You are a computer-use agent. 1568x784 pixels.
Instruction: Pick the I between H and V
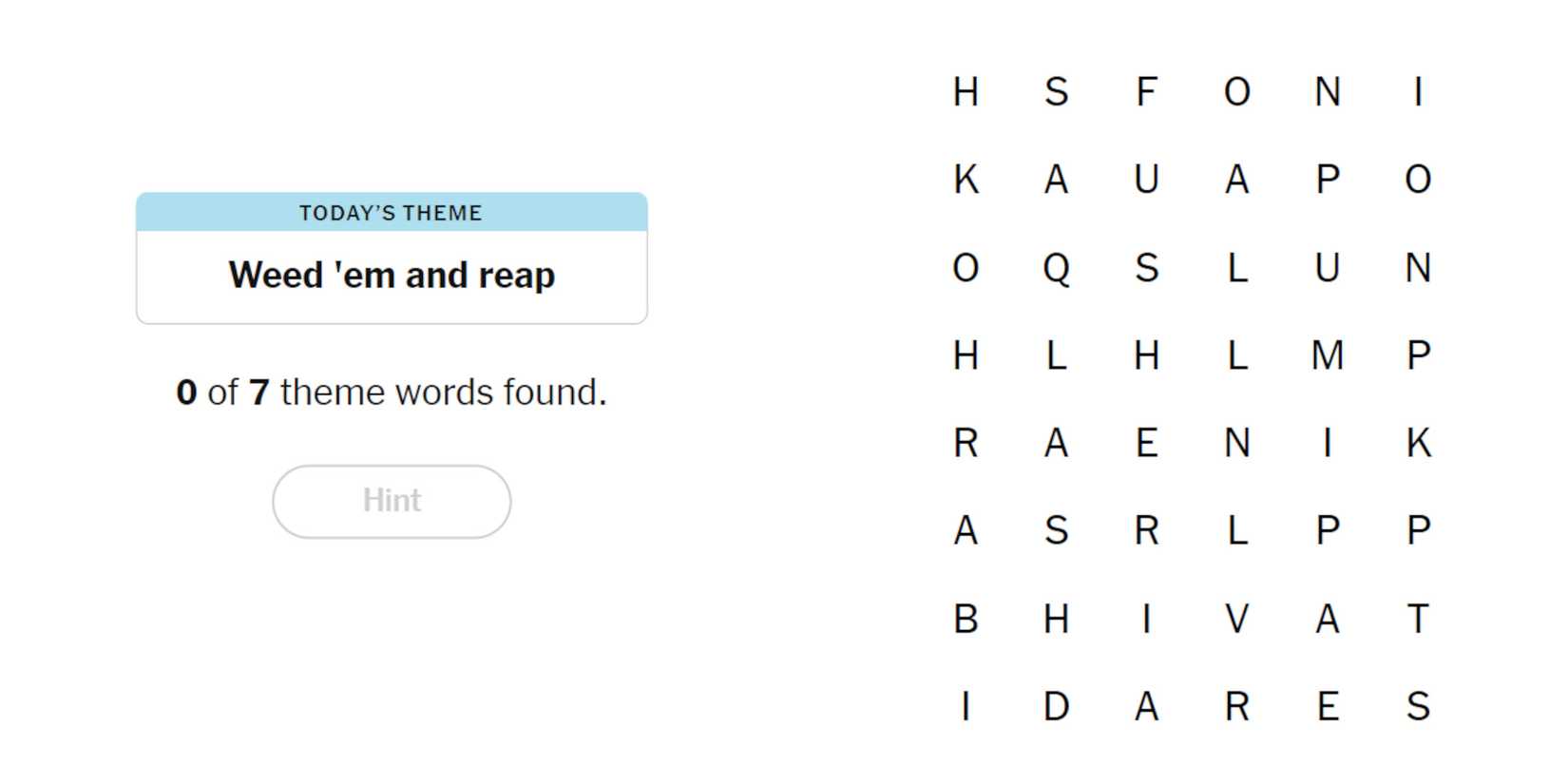click(x=1146, y=619)
